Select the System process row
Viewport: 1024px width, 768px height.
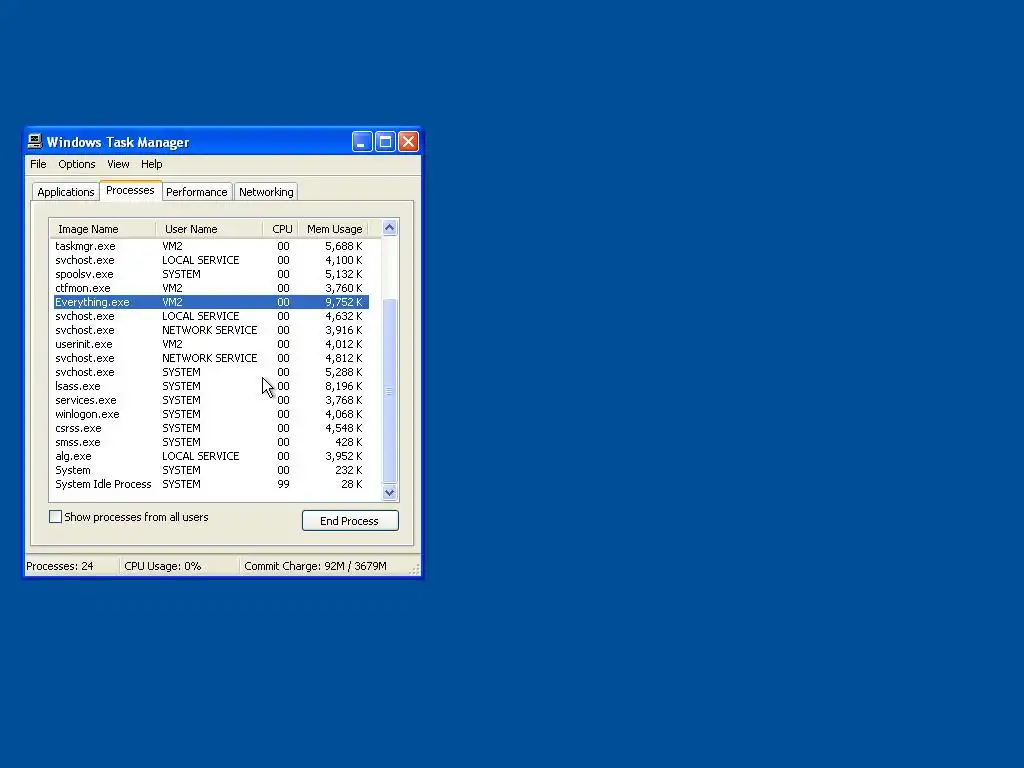pos(211,470)
